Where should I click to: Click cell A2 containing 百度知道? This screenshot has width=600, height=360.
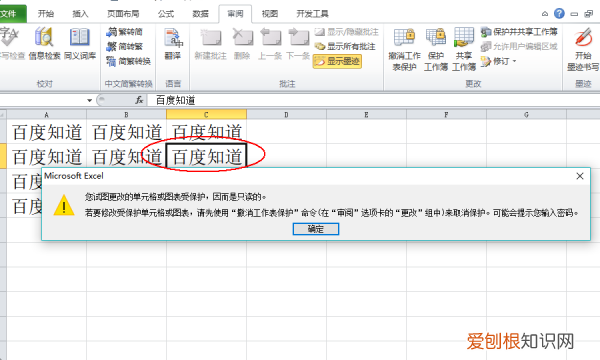(x=46, y=156)
